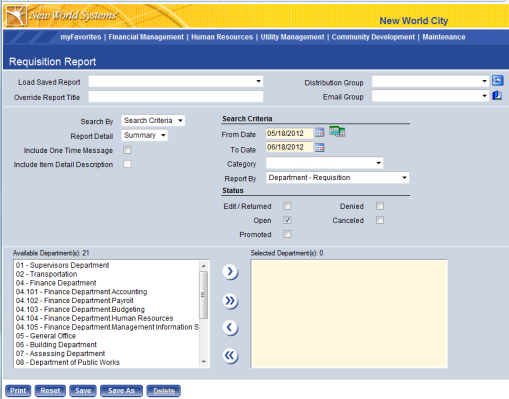The height and width of the screenshot is (399, 509).
Task: Click the Save button
Action: pyautogui.click(x=83, y=391)
